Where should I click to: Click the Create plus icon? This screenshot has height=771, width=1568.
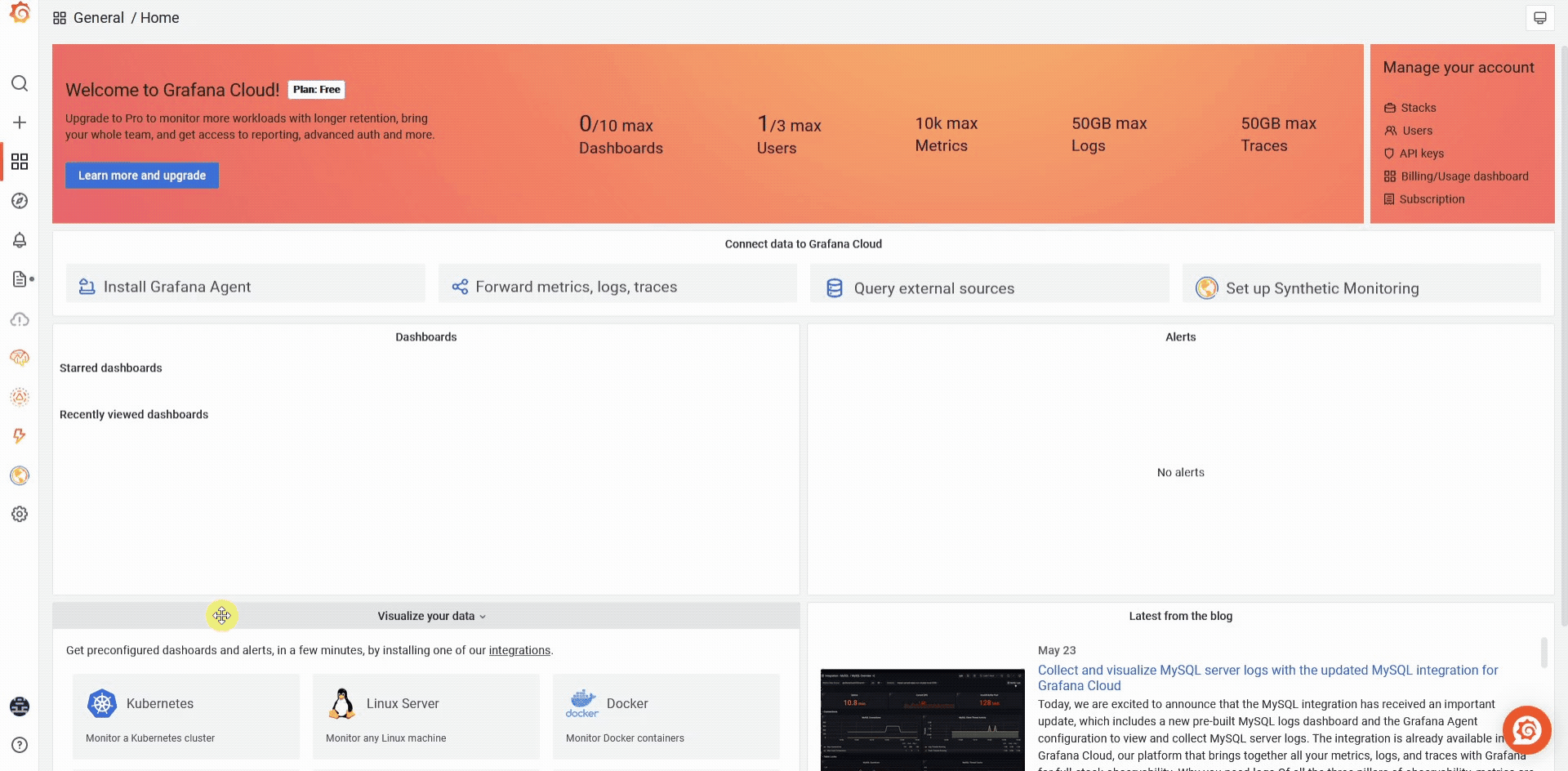tap(20, 123)
